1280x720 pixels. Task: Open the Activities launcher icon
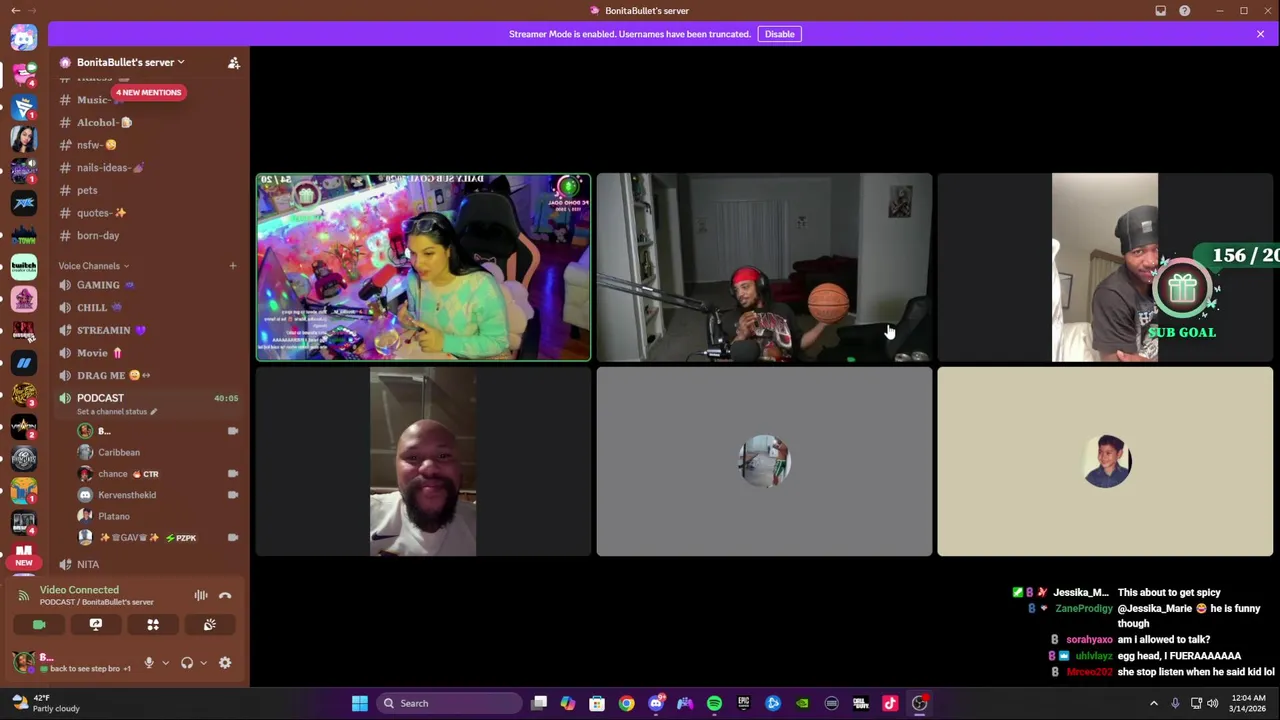(x=153, y=625)
